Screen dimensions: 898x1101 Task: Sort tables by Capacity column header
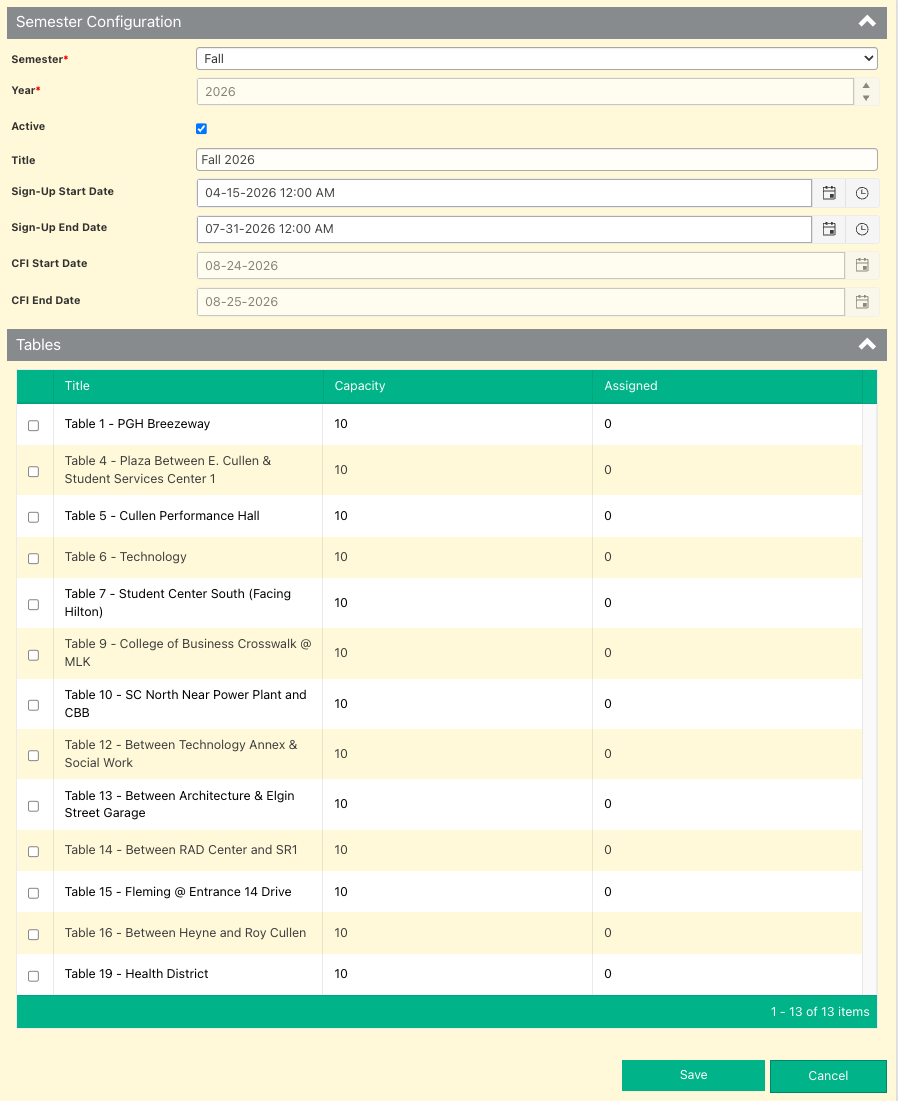tap(360, 386)
